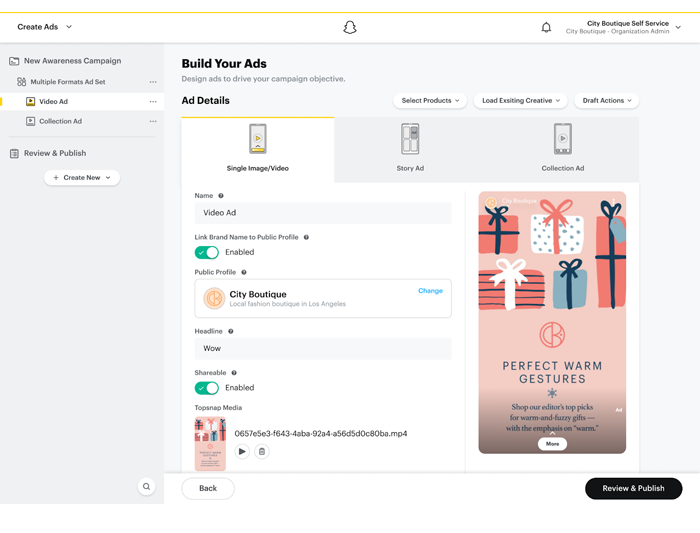Image resolution: width=700 pixels, height=533 pixels.
Task: Delete the Topsnap media file
Action: (x=262, y=452)
